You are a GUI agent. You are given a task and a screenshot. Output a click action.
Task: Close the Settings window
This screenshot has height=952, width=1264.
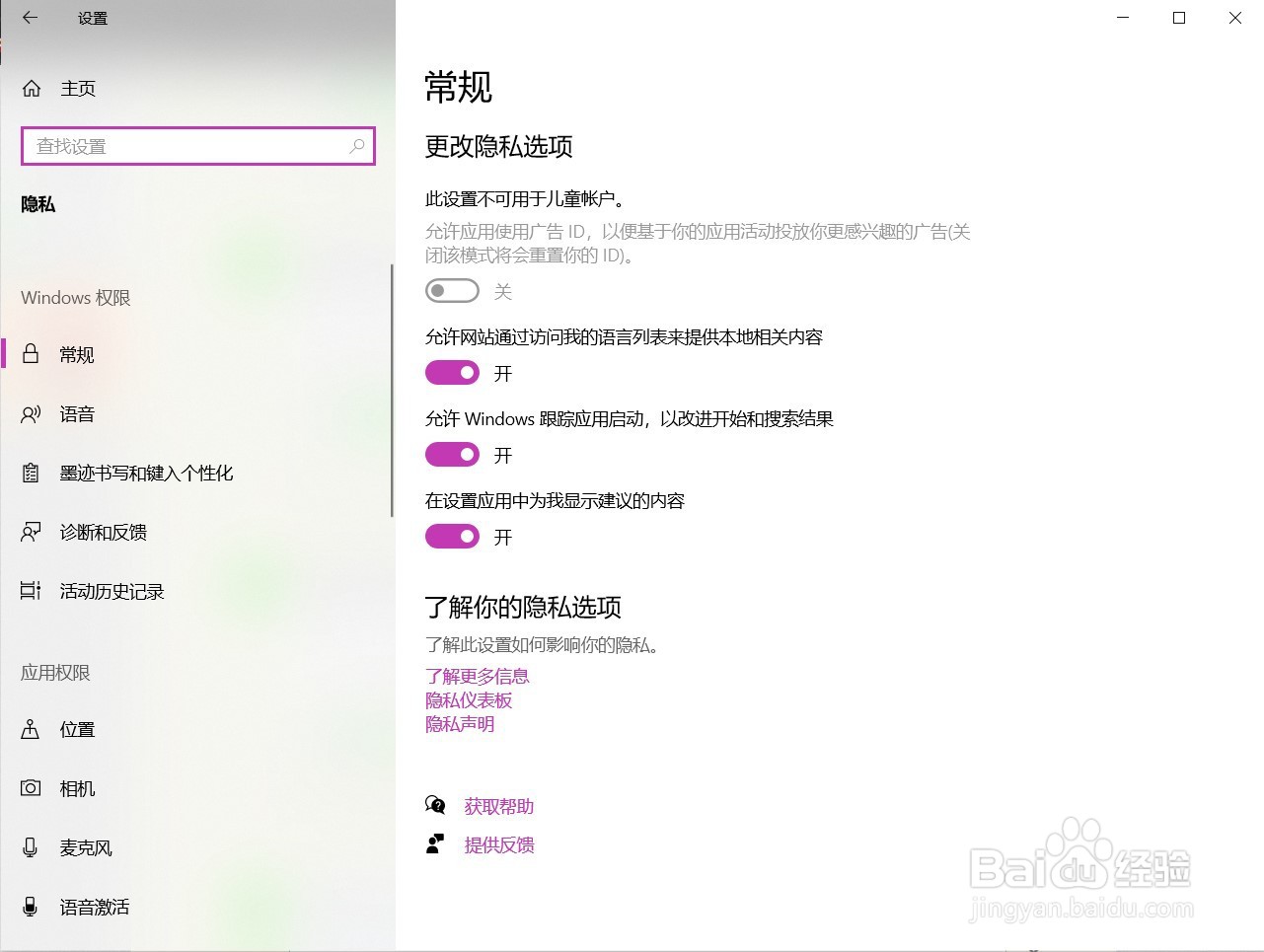pyautogui.click(x=1235, y=18)
